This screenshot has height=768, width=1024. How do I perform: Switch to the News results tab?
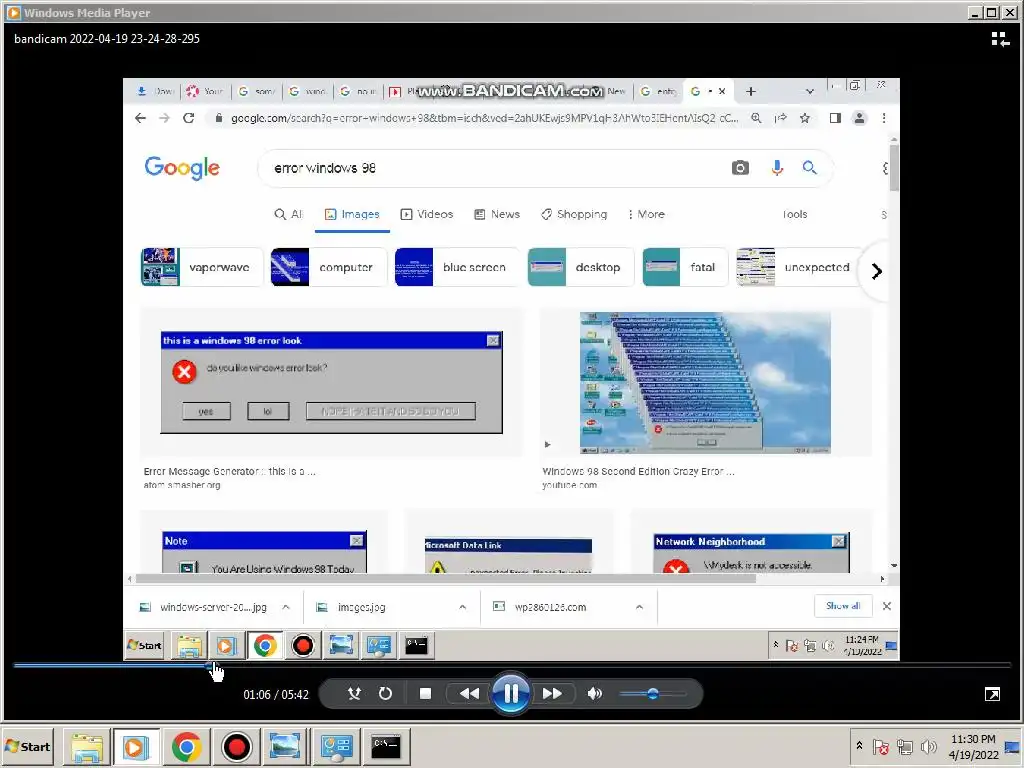pyautogui.click(x=497, y=214)
